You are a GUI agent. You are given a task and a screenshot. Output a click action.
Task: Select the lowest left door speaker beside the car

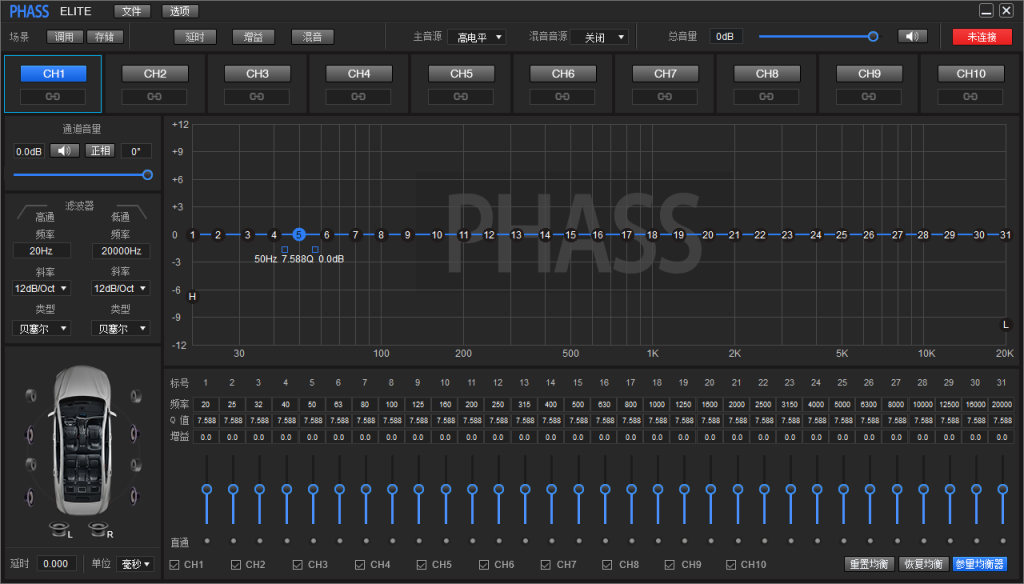(x=29, y=496)
